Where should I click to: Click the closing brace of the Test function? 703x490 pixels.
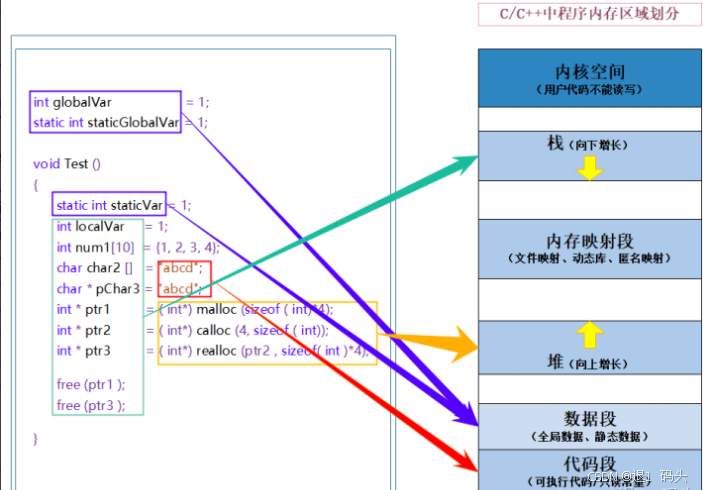click(x=35, y=438)
